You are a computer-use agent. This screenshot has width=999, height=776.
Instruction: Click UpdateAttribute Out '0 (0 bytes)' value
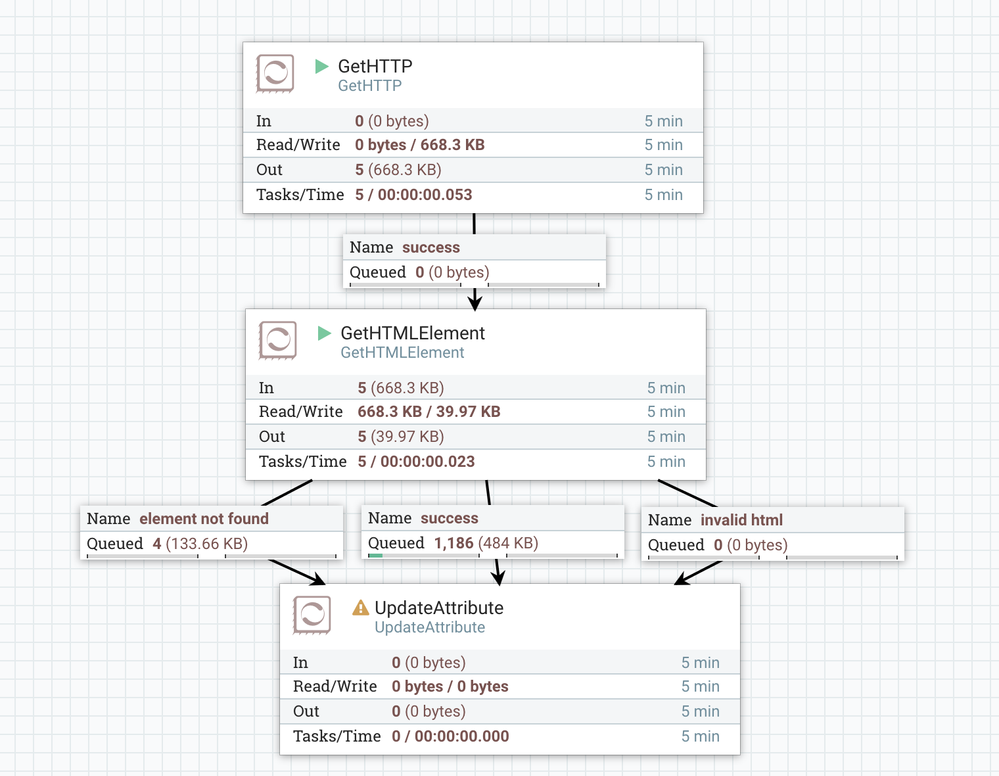(429, 712)
